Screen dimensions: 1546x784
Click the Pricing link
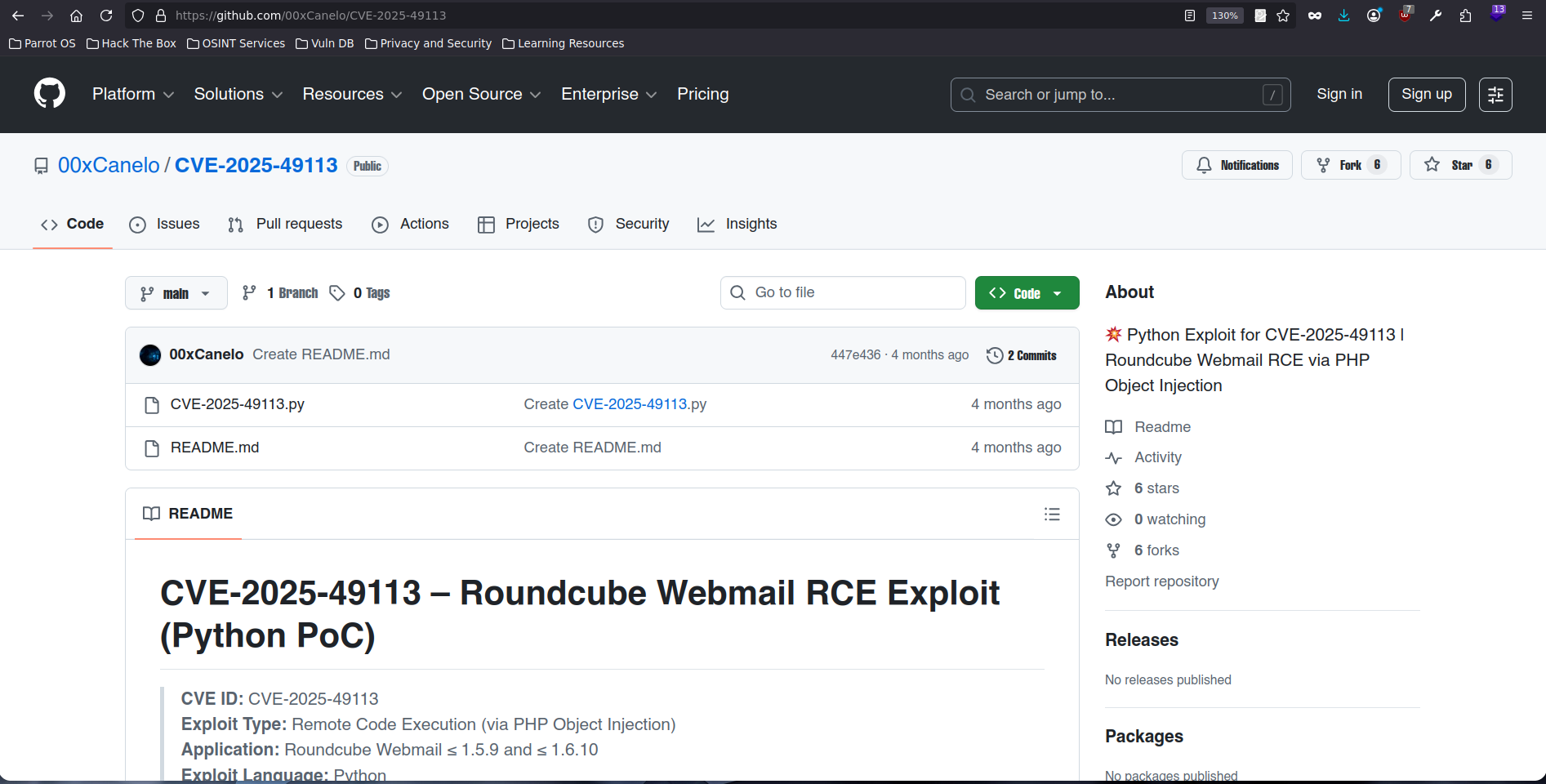pos(702,95)
